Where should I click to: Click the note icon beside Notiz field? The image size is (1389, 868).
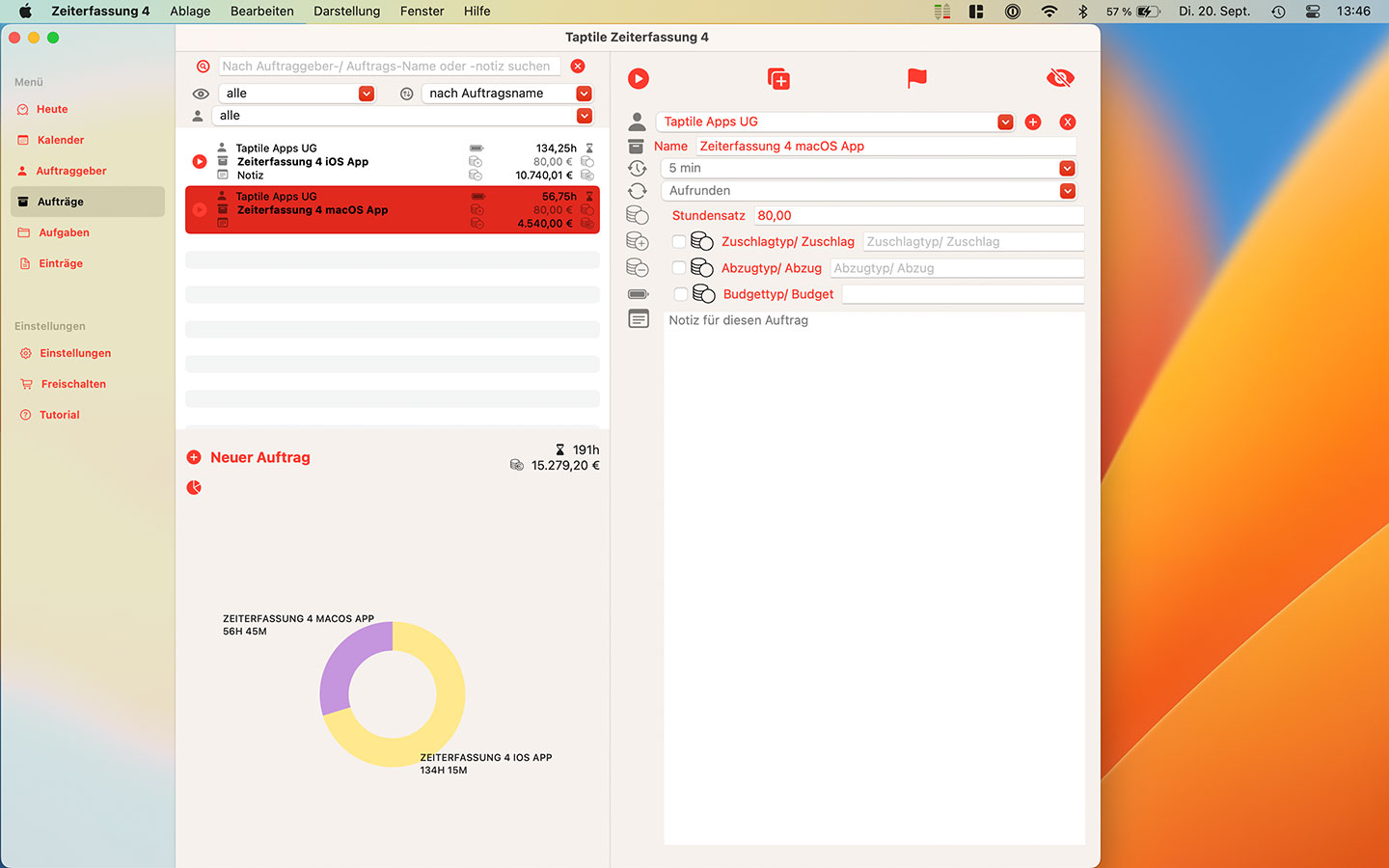639,319
